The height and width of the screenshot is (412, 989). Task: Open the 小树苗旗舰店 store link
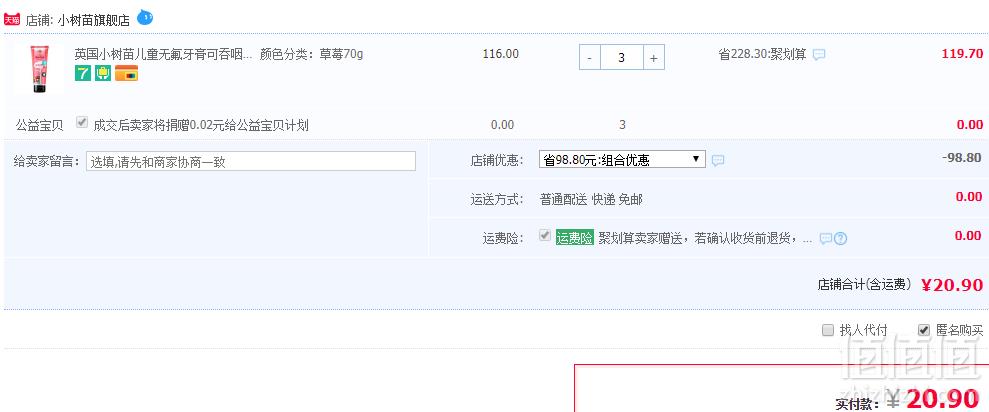93,20
